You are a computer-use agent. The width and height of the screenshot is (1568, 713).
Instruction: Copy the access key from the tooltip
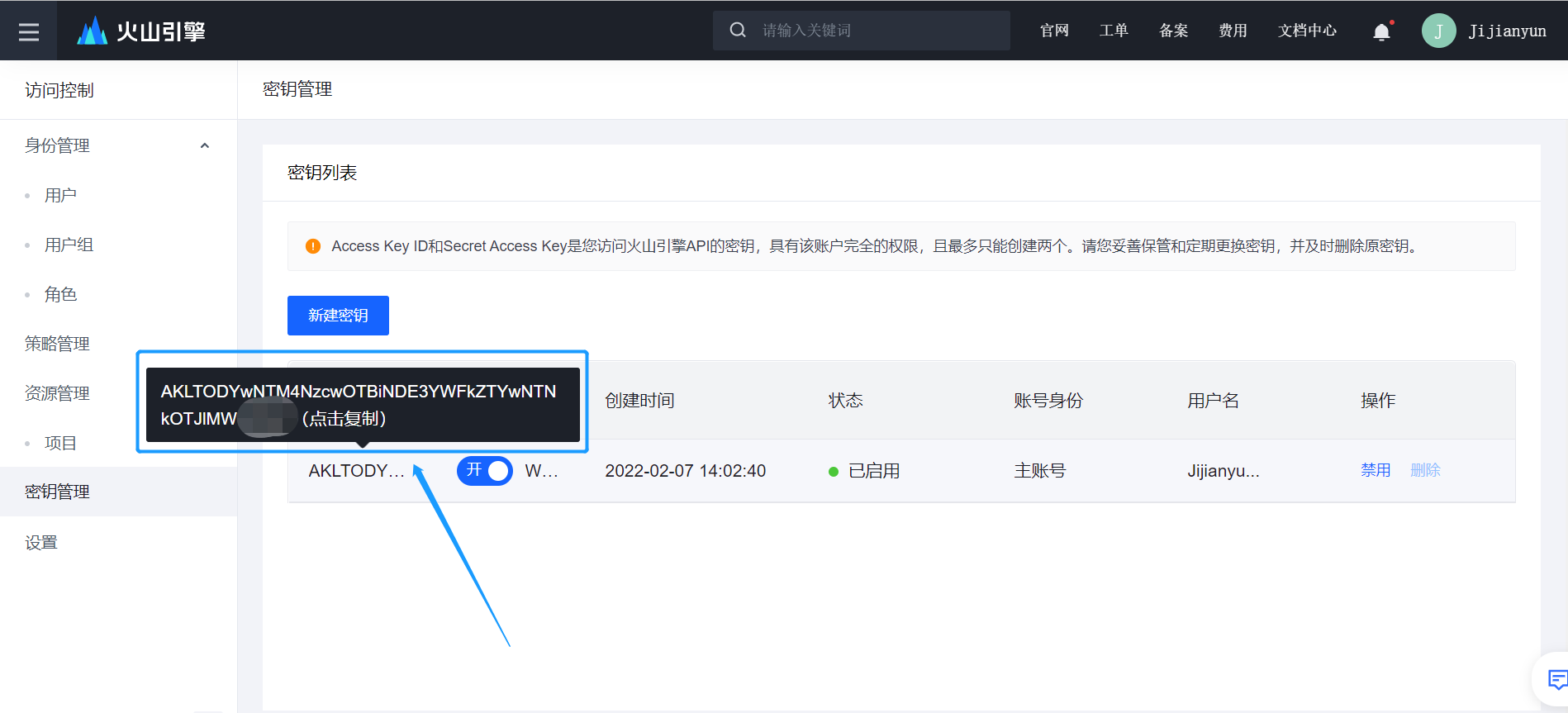pyautogui.click(x=363, y=405)
